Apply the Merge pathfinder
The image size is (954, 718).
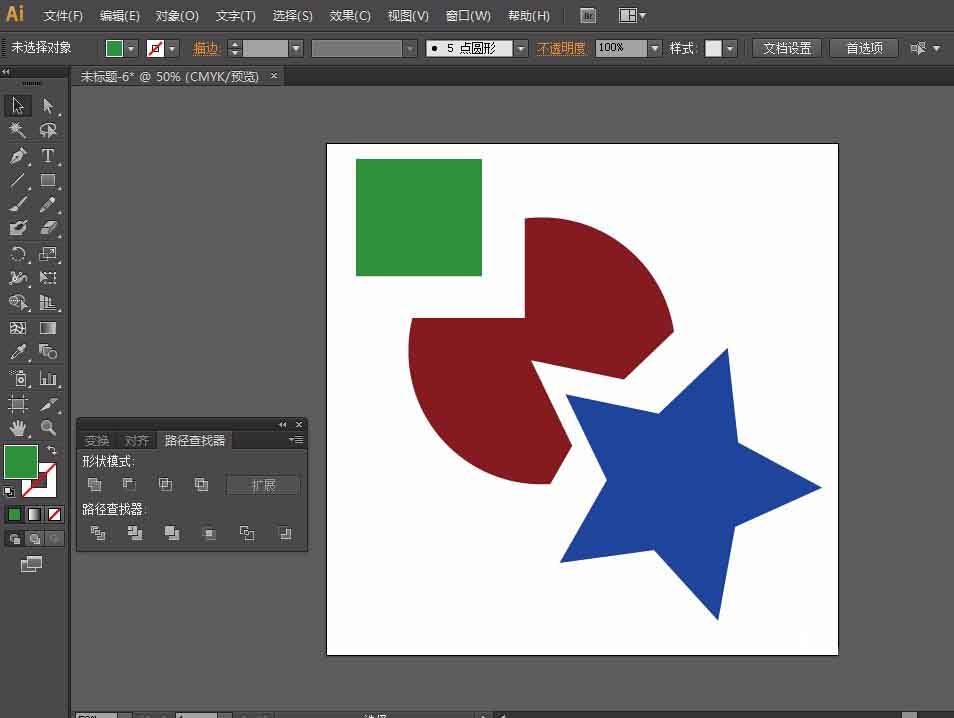pyautogui.click(x=172, y=534)
